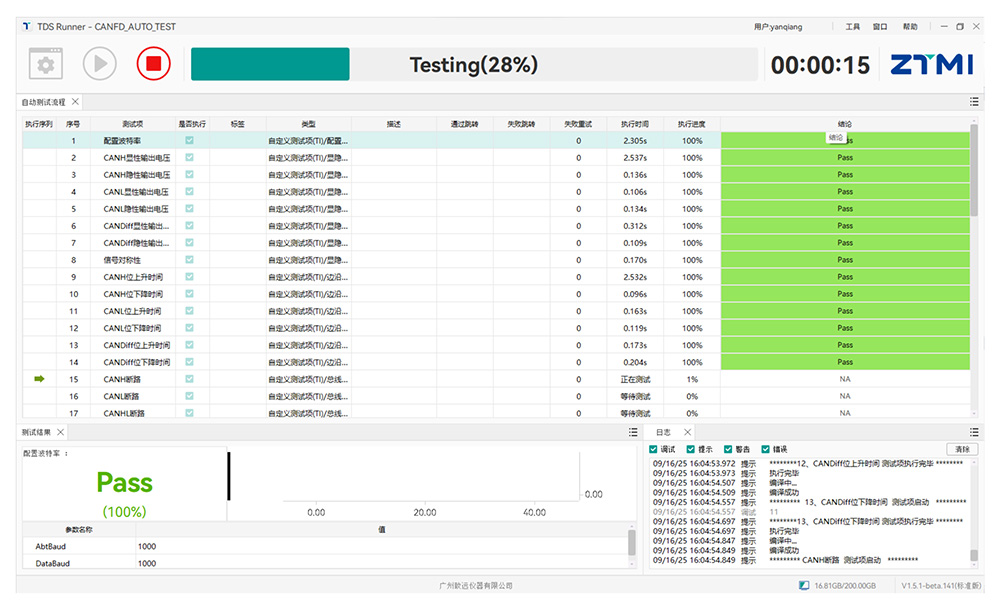This screenshot has height=610, width=1000.
Task: Toggle the 错误 log filter checkbox
Action: (765, 449)
